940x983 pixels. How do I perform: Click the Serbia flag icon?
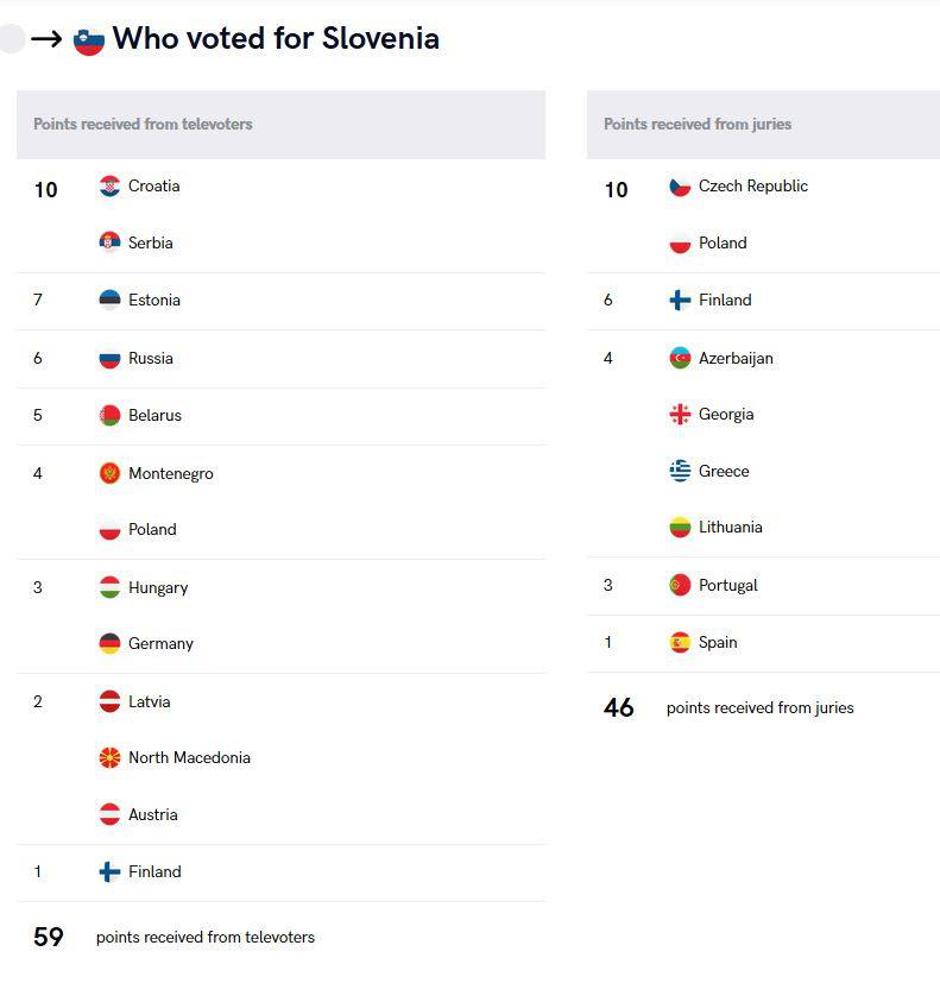(x=110, y=243)
